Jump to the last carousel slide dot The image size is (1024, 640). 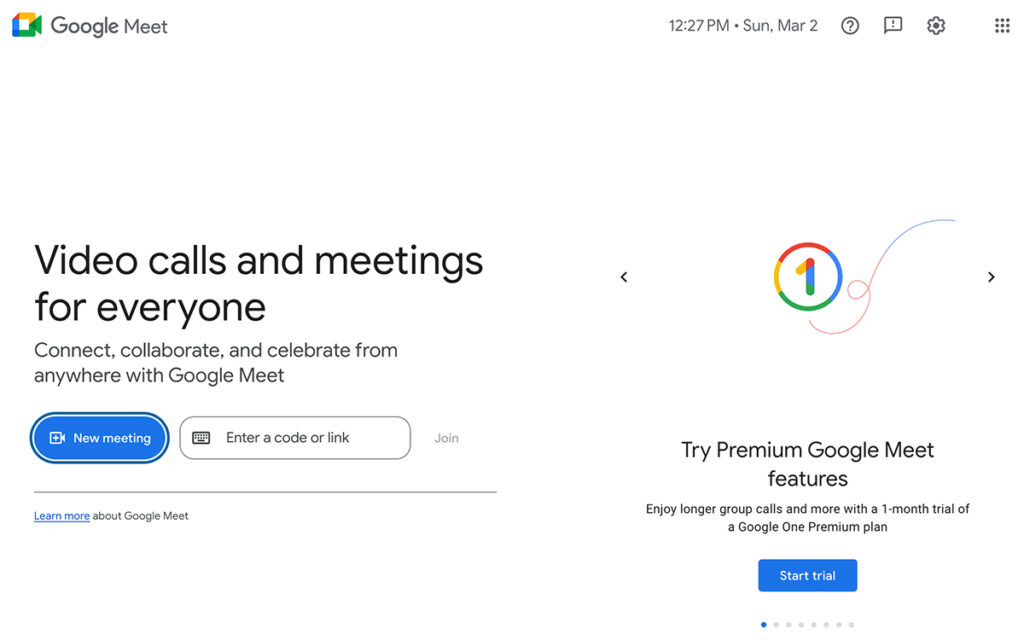[x=851, y=624]
